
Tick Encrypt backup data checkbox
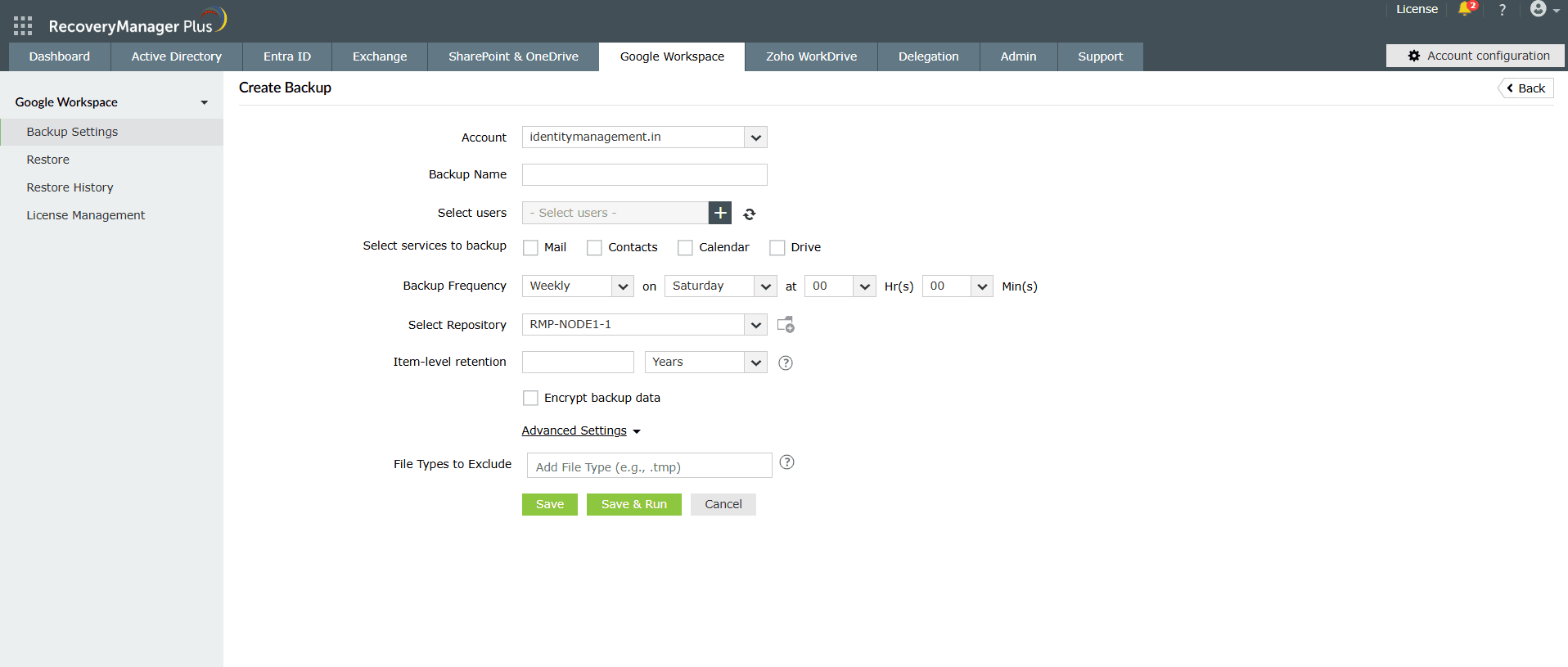pyautogui.click(x=531, y=398)
